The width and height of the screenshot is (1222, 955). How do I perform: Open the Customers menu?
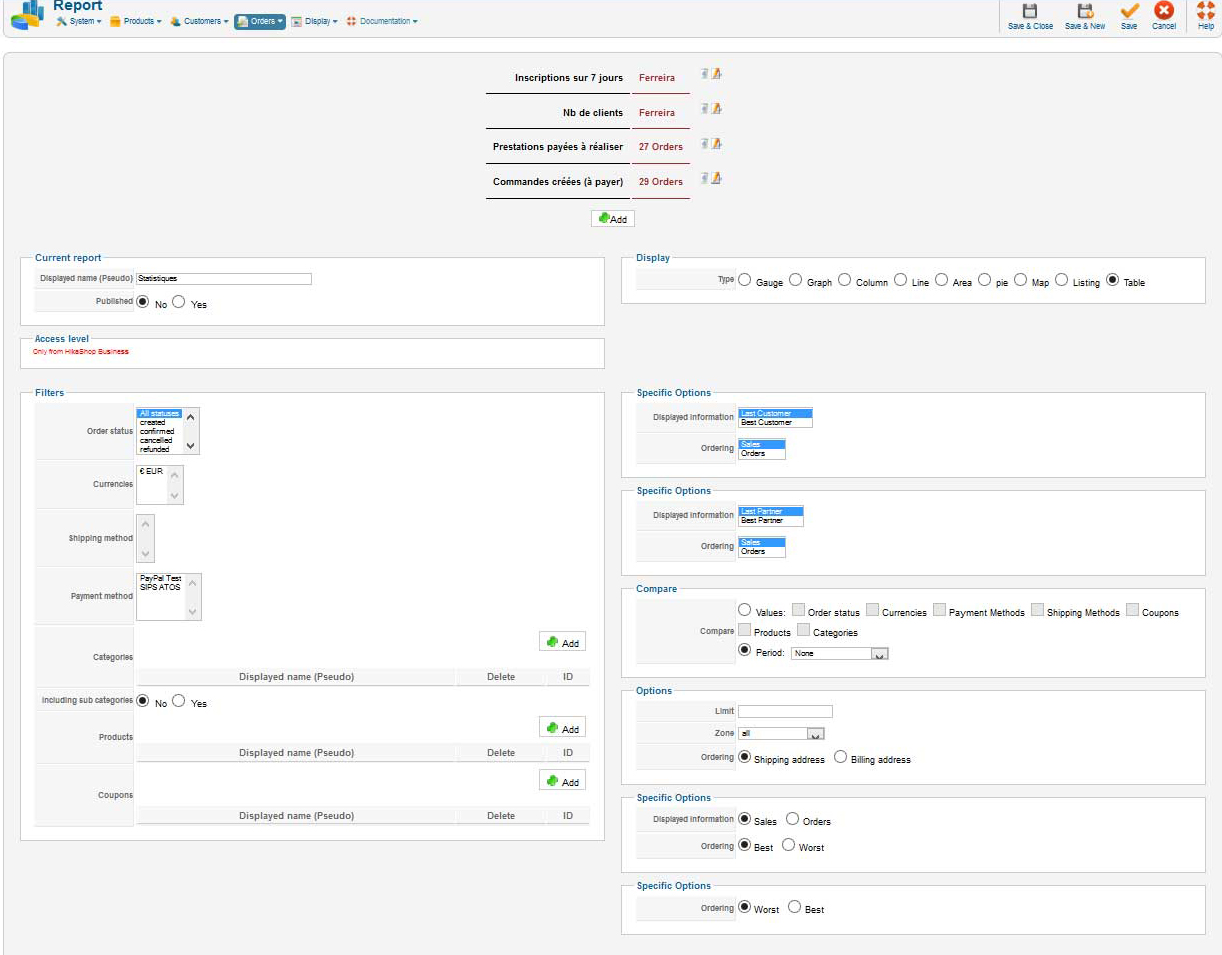tap(199, 21)
